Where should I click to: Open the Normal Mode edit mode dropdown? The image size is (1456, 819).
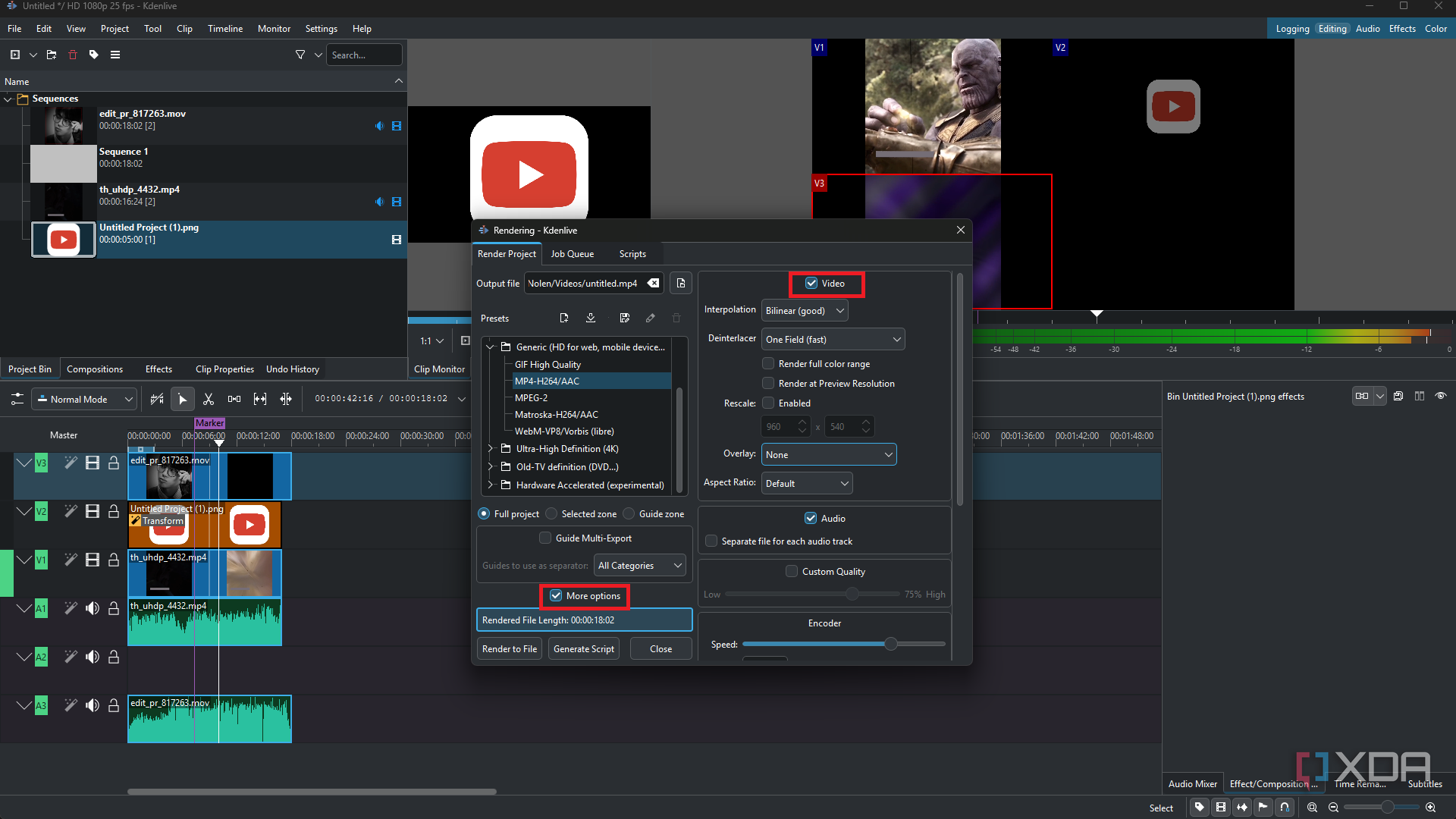coord(84,399)
